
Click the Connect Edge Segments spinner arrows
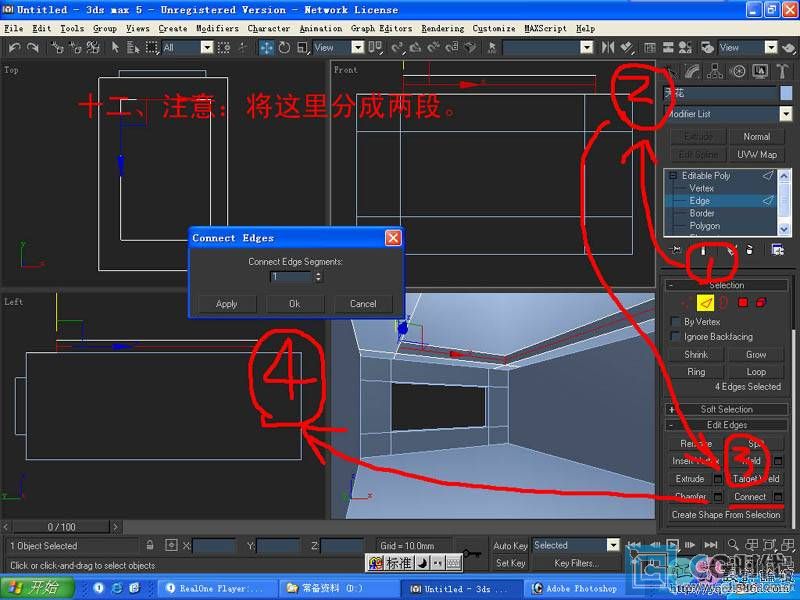pos(318,277)
